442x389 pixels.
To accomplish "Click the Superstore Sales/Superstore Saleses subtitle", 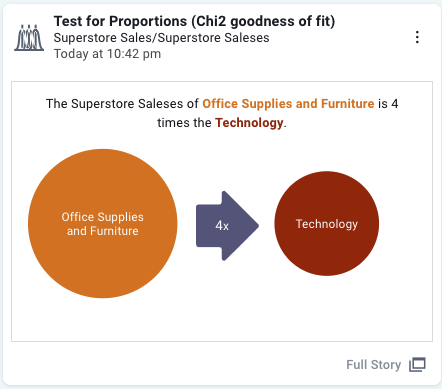I will coord(161,38).
